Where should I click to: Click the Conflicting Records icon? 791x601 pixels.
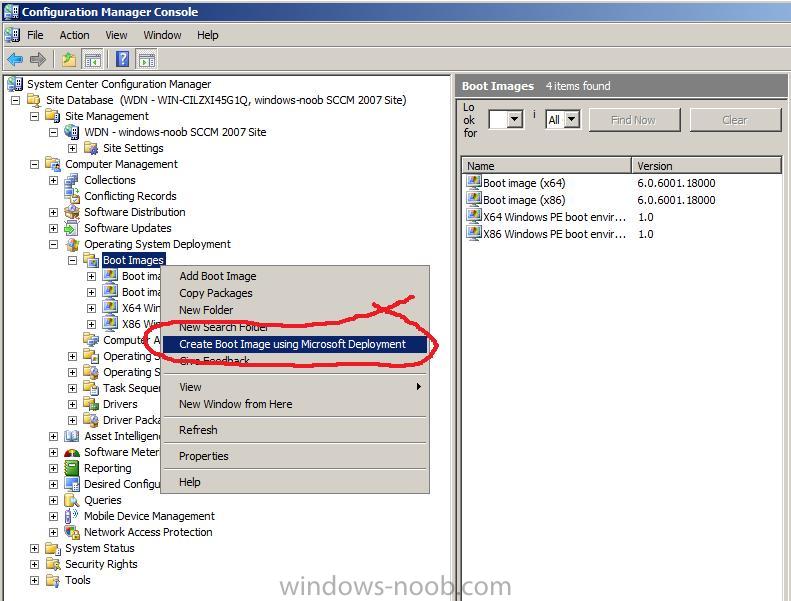(x=72, y=196)
